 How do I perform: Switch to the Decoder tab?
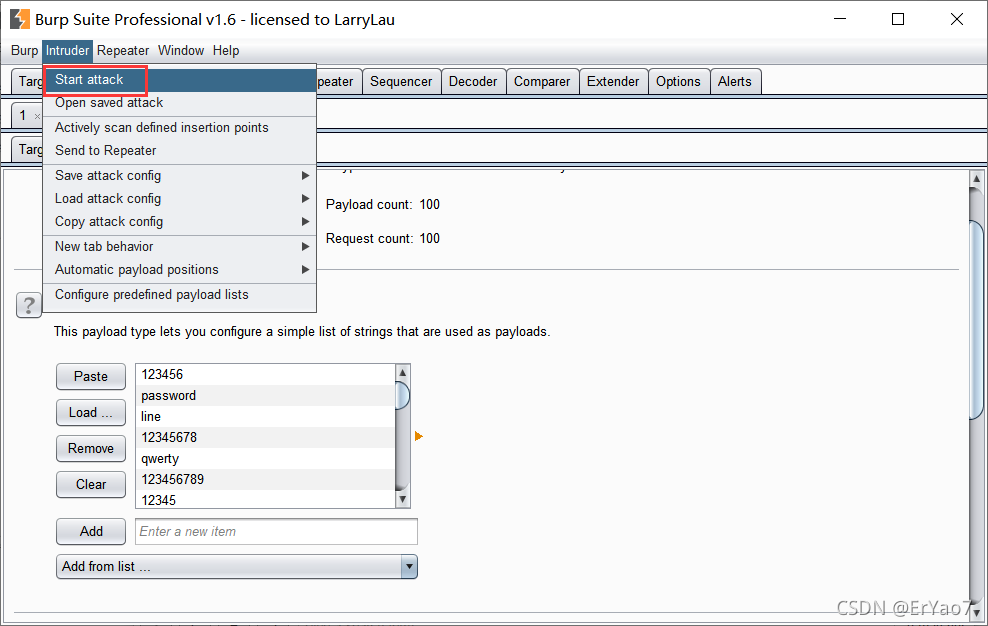tap(473, 82)
